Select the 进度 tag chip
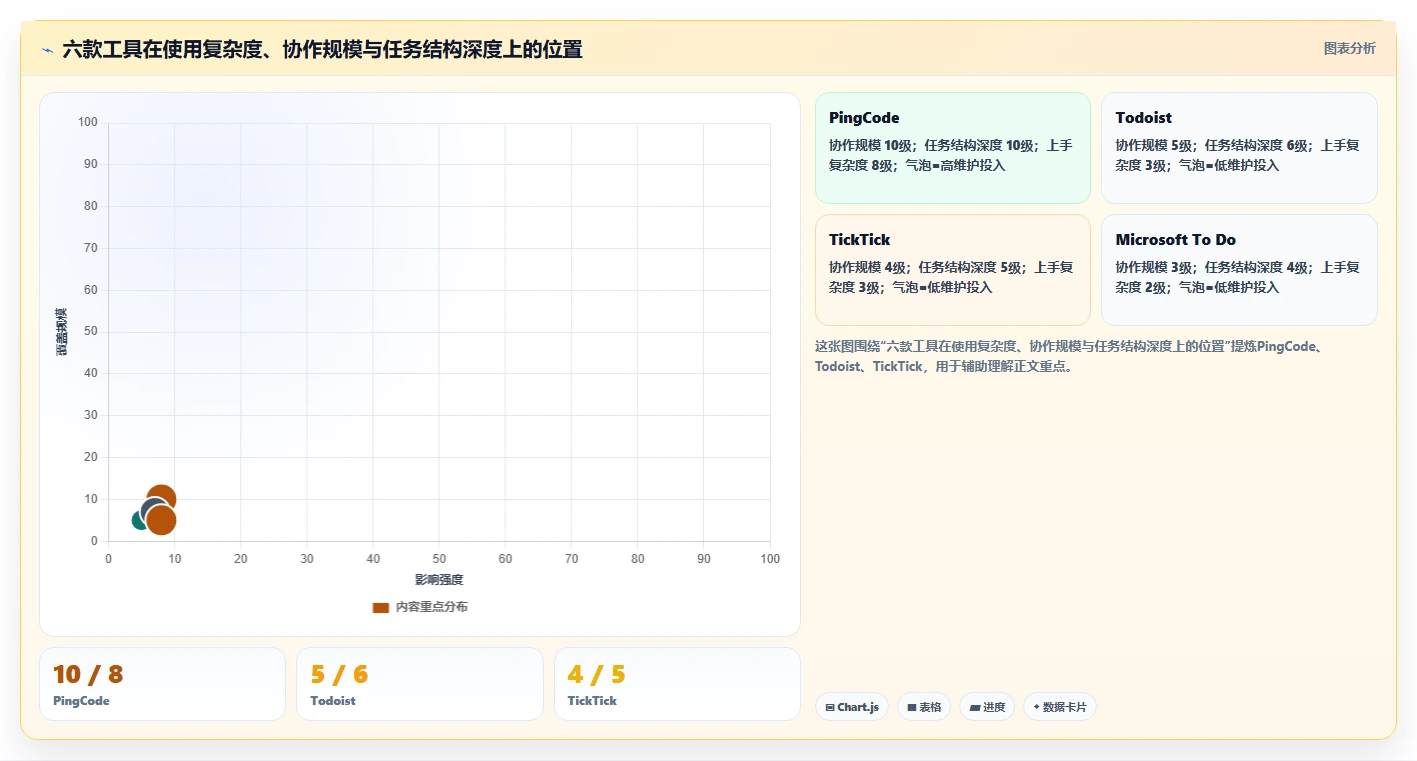 pos(987,707)
